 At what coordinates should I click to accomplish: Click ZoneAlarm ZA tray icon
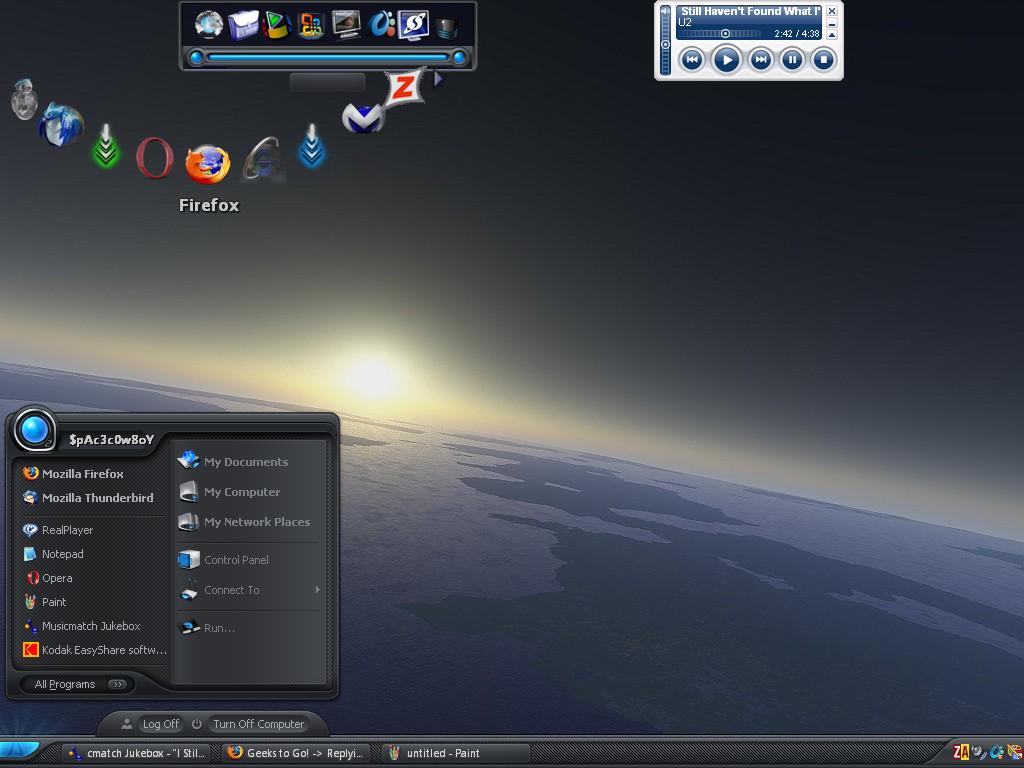(x=961, y=752)
